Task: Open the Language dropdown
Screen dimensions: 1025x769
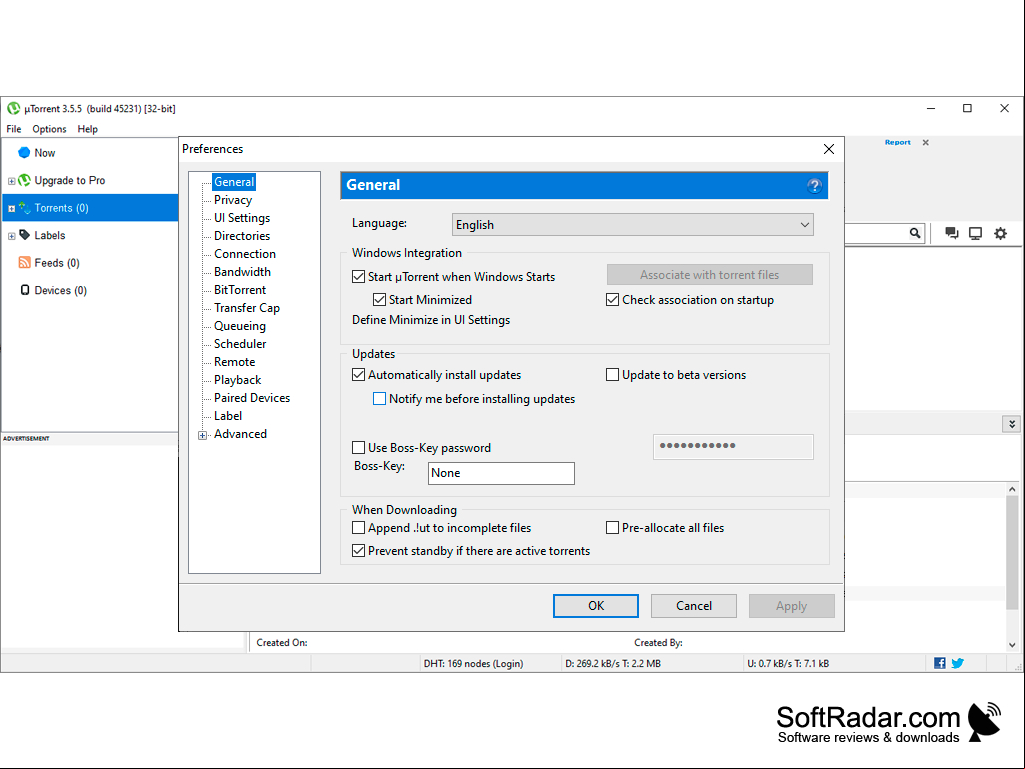Action: click(633, 225)
